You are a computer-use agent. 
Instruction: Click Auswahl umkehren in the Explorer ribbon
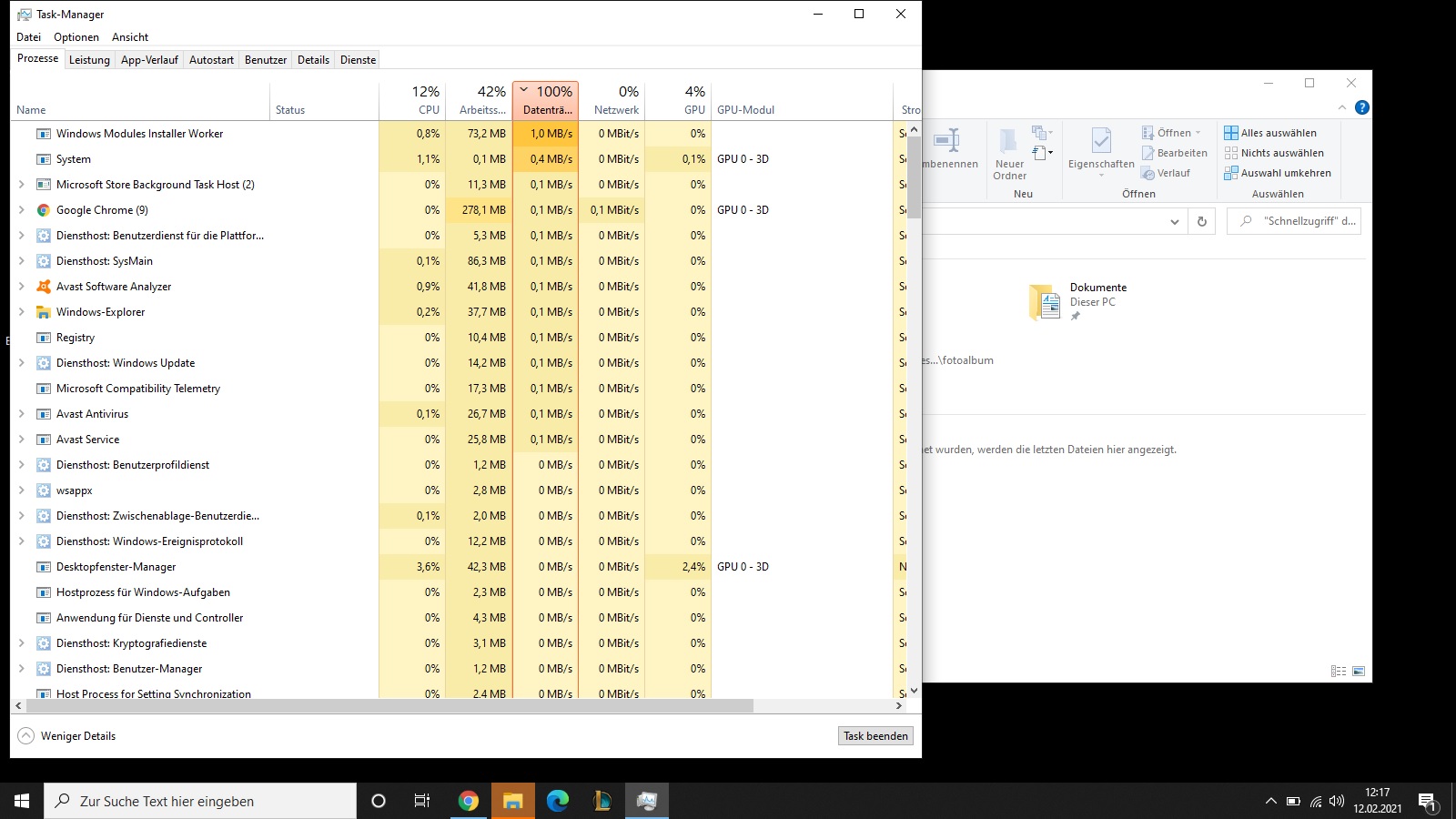click(1278, 173)
